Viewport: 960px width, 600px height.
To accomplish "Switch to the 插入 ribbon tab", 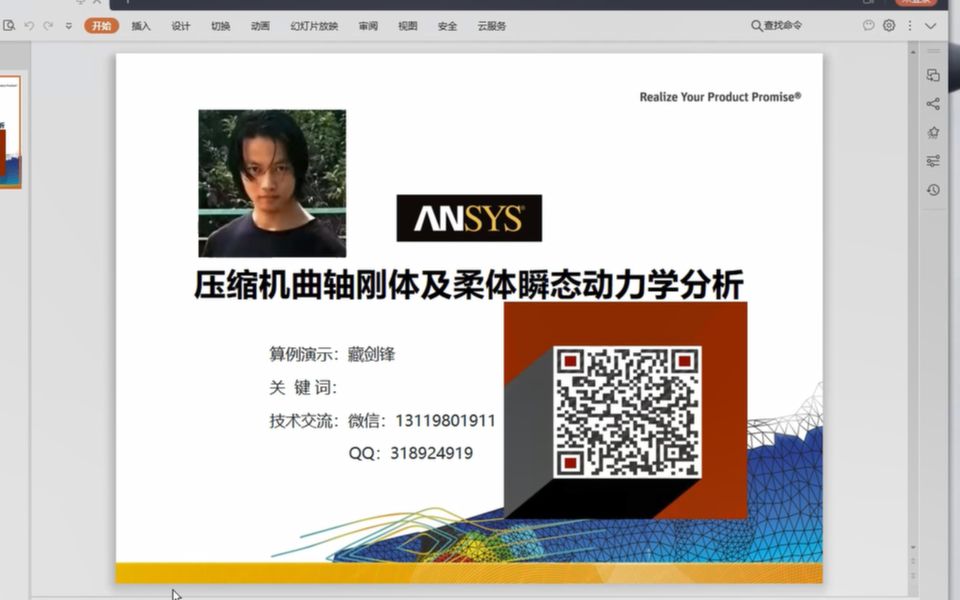I will click(x=140, y=27).
